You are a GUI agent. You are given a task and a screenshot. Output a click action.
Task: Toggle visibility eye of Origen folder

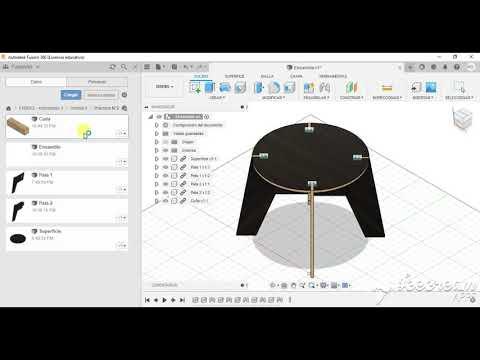point(165,142)
